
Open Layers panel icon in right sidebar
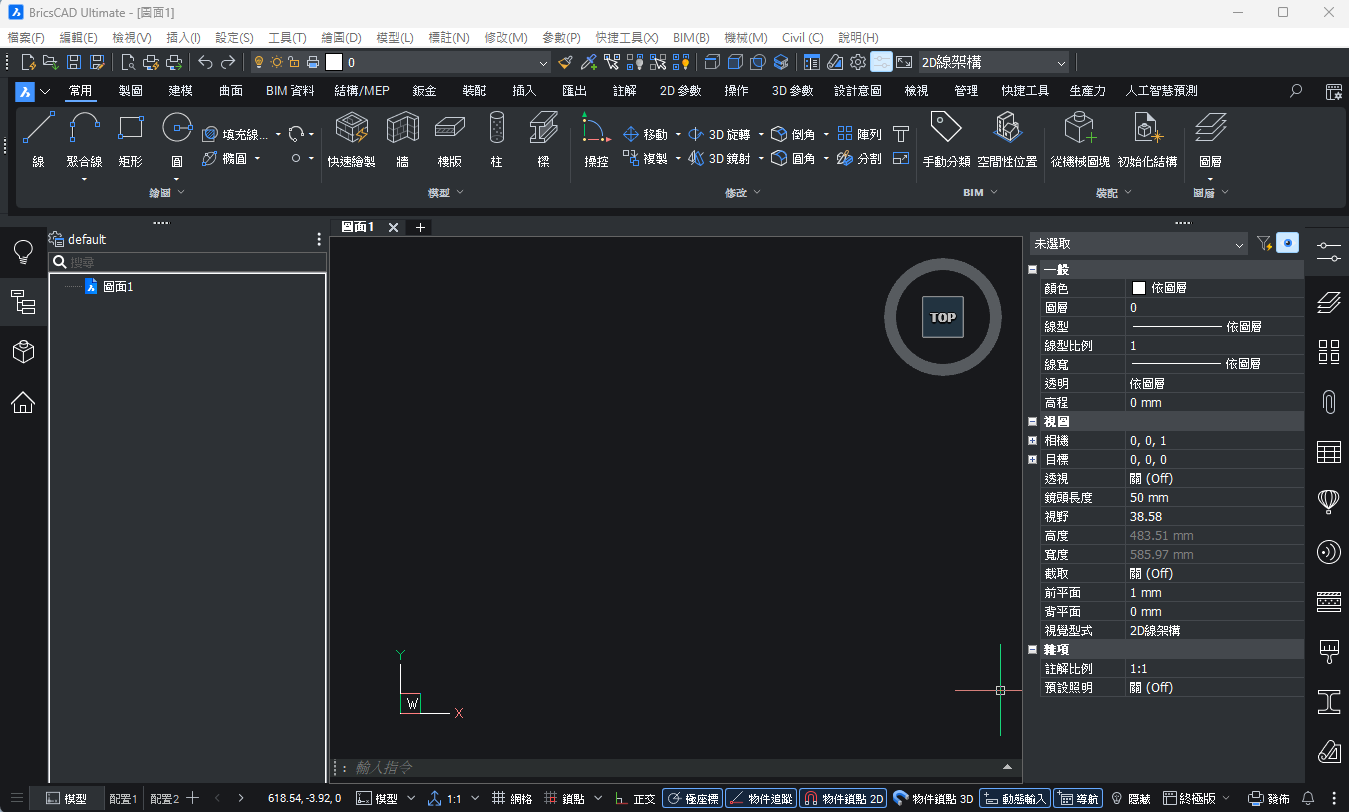point(1328,301)
